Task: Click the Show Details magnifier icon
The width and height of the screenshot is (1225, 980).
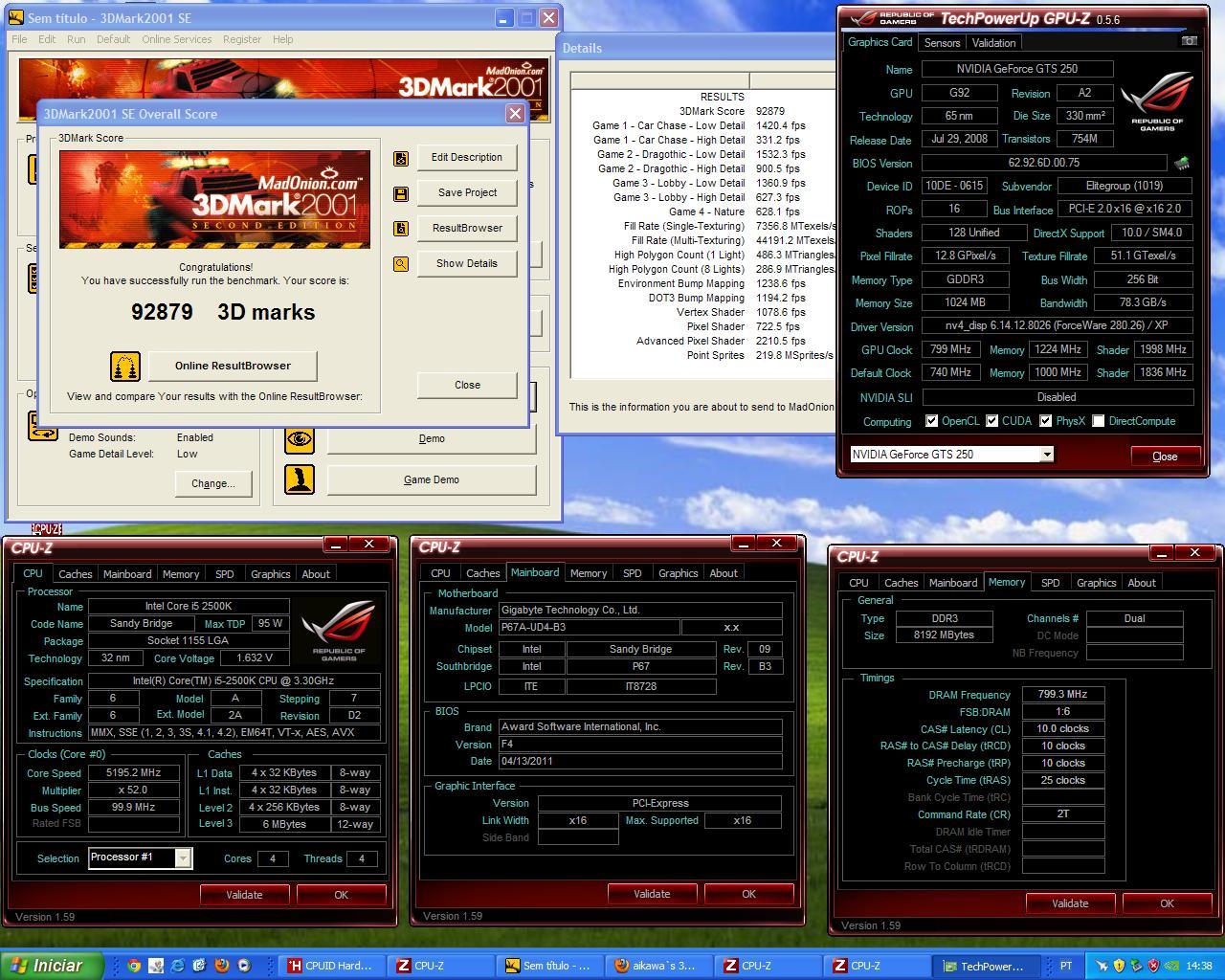Action: (x=401, y=264)
